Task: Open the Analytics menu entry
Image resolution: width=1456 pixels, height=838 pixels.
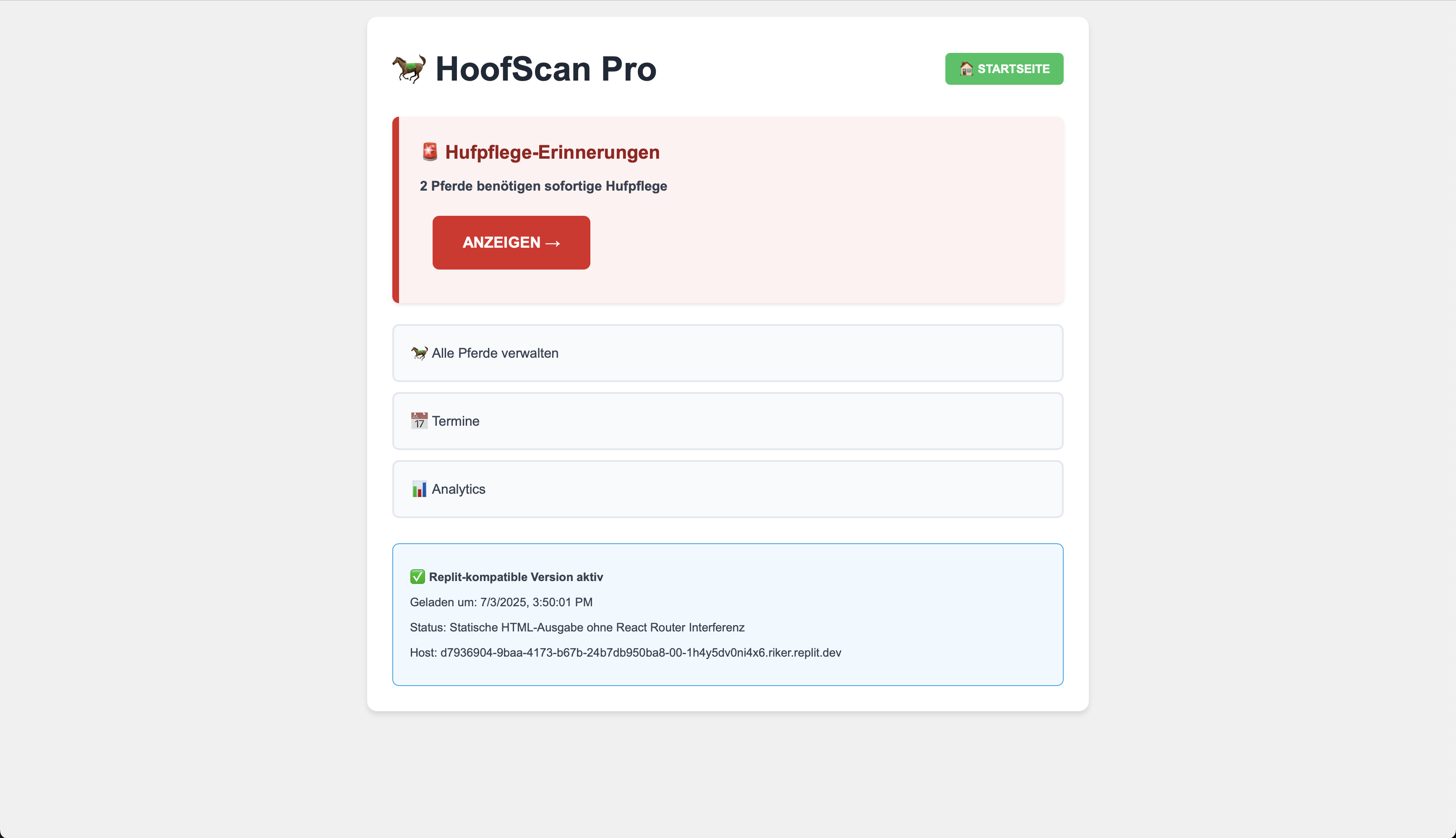Action: (728, 489)
